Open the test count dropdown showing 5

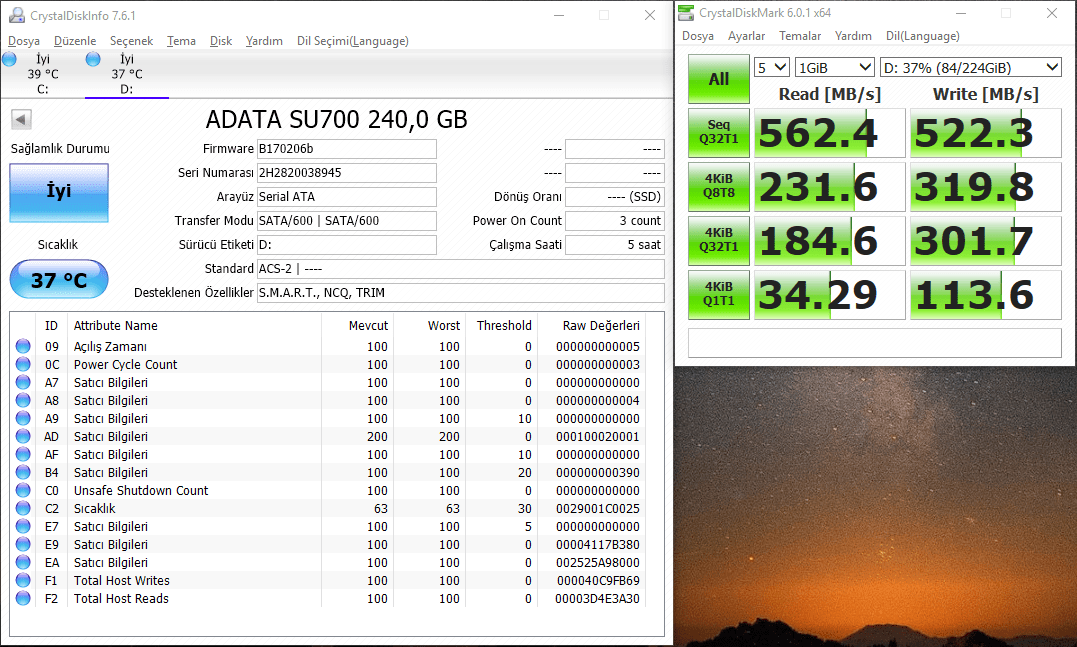[771, 67]
